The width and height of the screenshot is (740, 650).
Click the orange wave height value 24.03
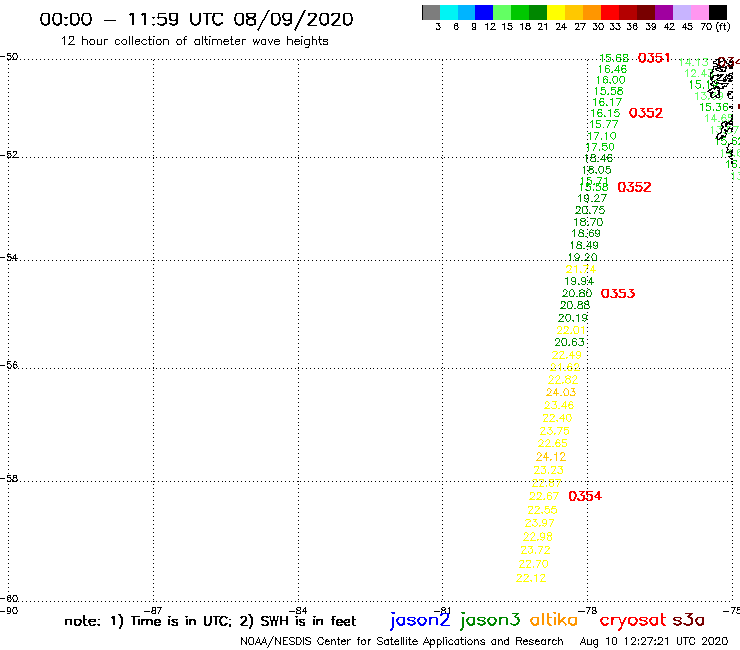coord(561,393)
